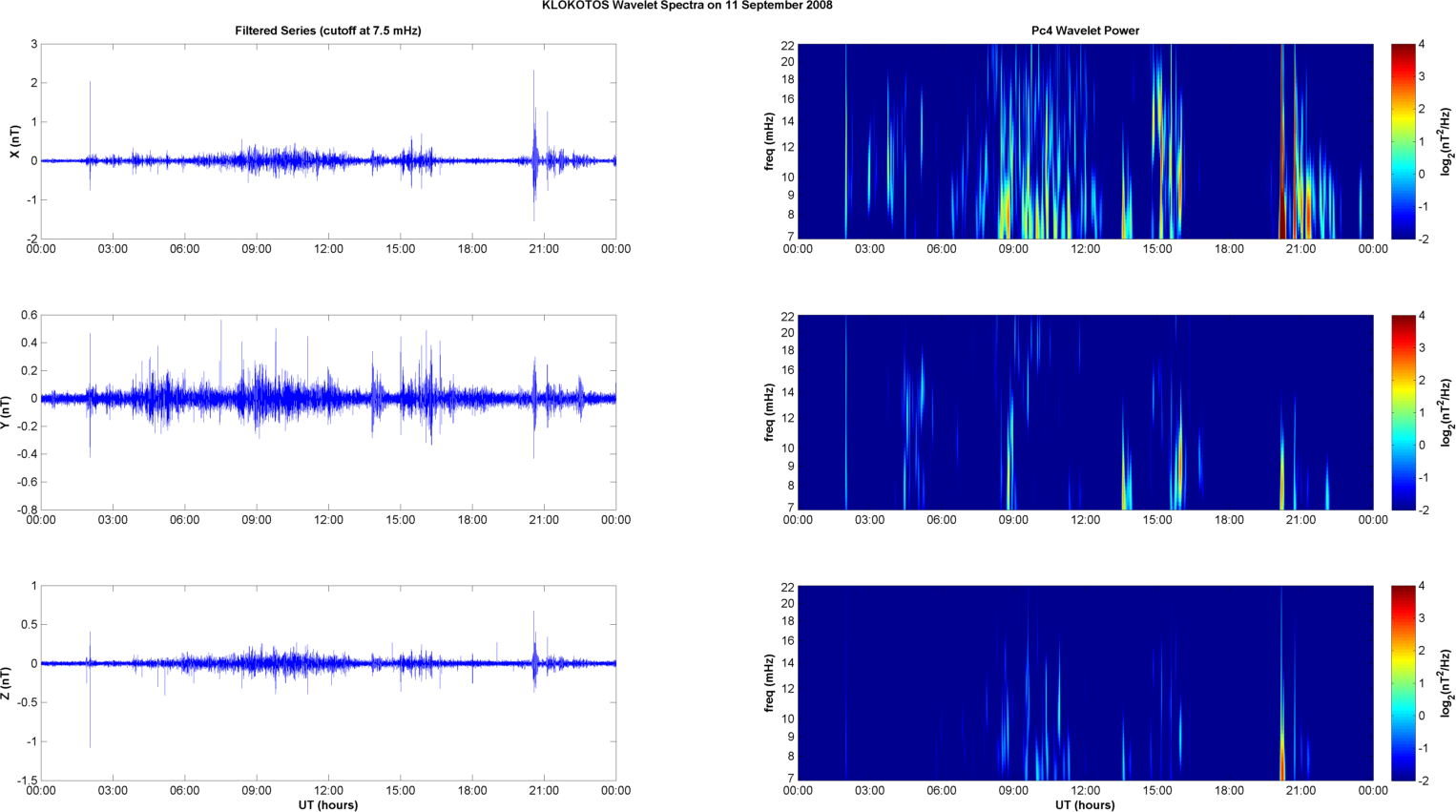Click the main title "KLOKOTOS Wavelet Spectra on 11 September 2008"
1456x812 pixels.
tap(687, 6)
